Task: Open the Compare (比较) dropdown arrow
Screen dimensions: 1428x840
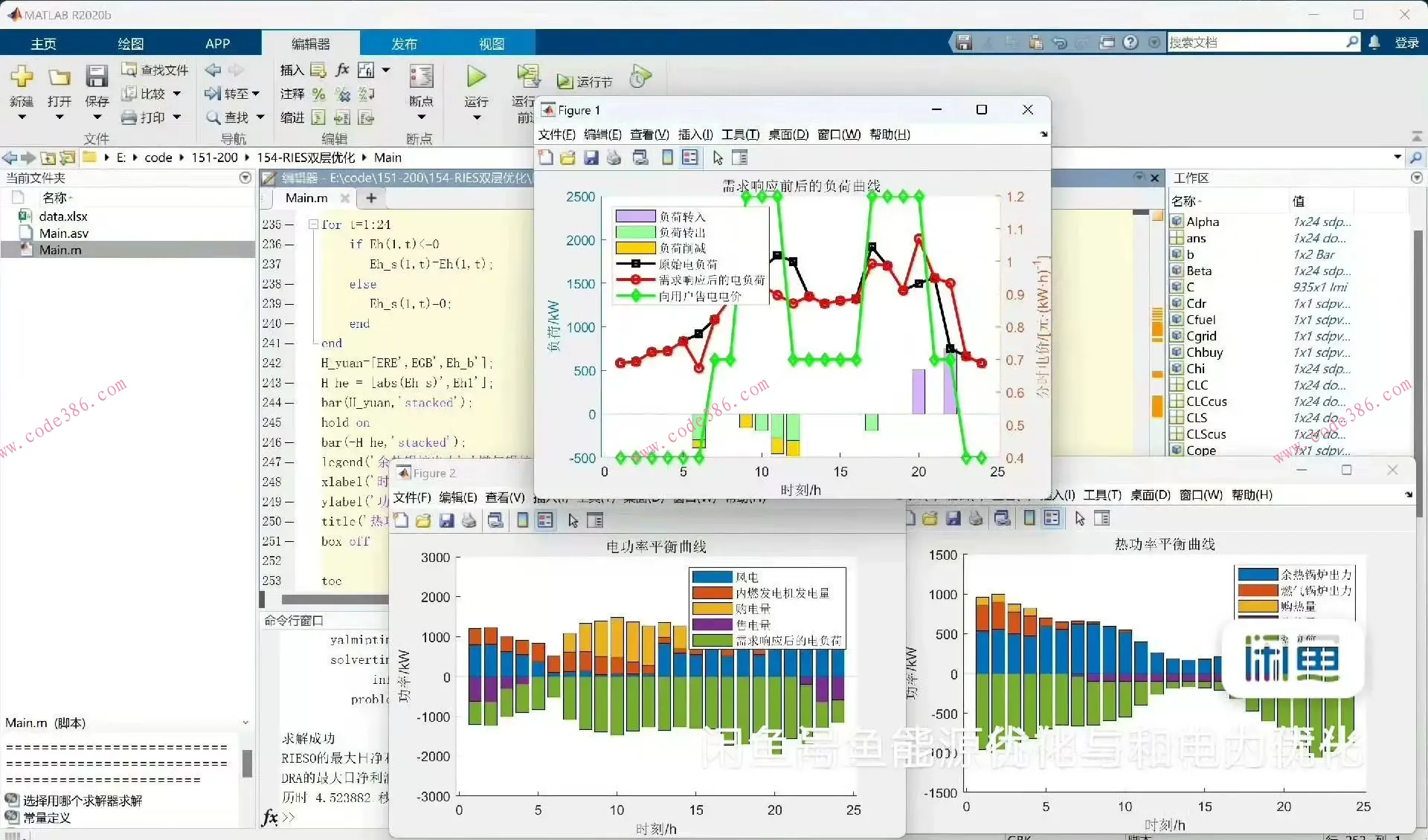Action: (177, 94)
